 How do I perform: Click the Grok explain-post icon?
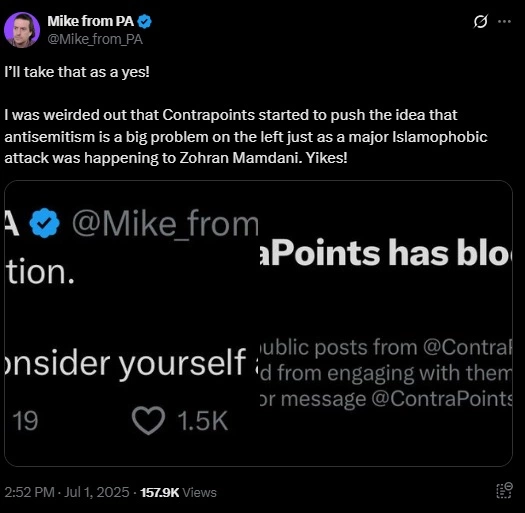click(x=480, y=22)
